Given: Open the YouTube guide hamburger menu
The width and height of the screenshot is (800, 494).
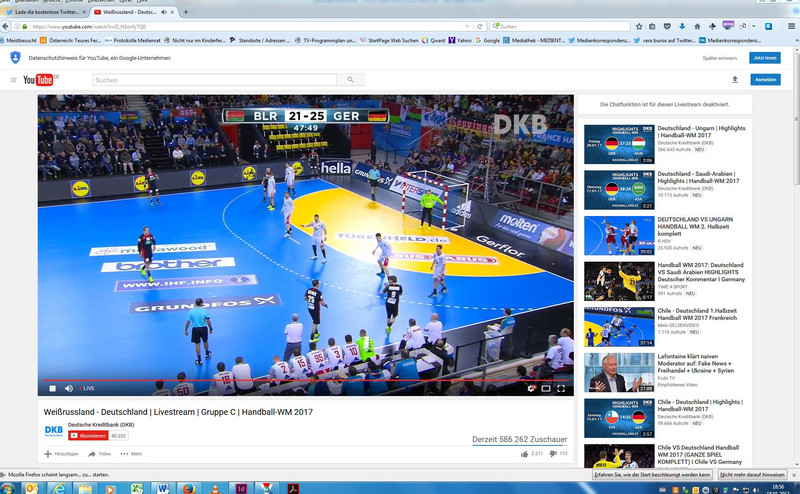Looking at the screenshot, I should coord(14,80).
